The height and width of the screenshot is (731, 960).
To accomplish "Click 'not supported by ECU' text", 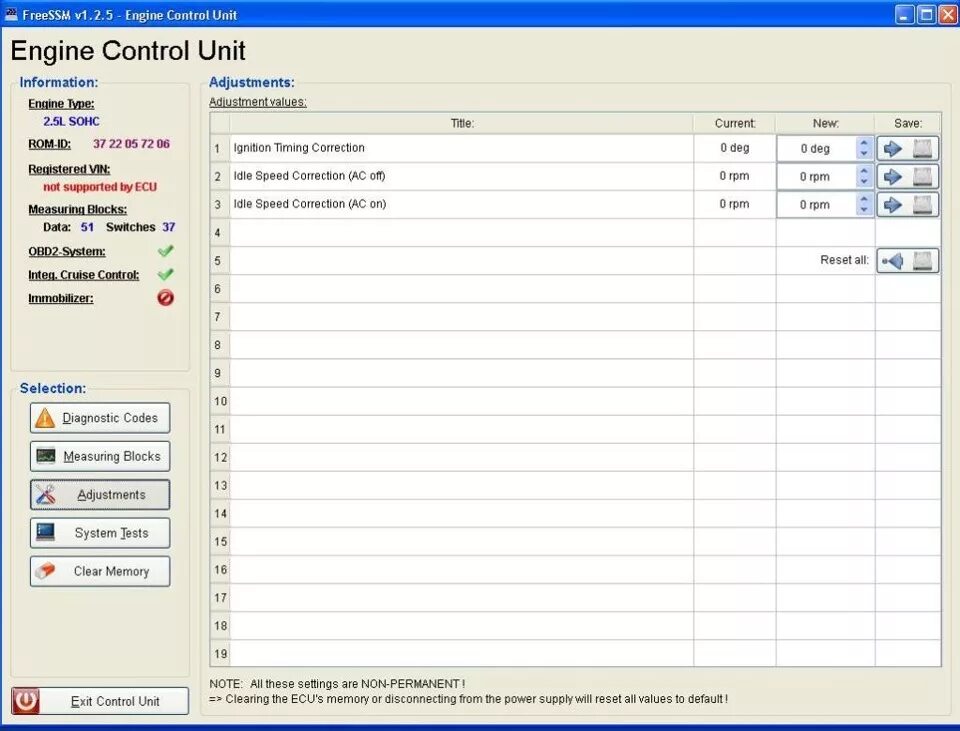I will tap(100, 187).
